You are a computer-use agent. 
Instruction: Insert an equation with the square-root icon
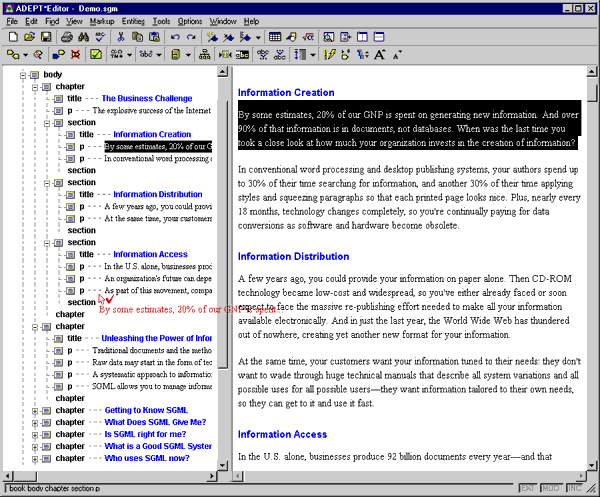308,37
